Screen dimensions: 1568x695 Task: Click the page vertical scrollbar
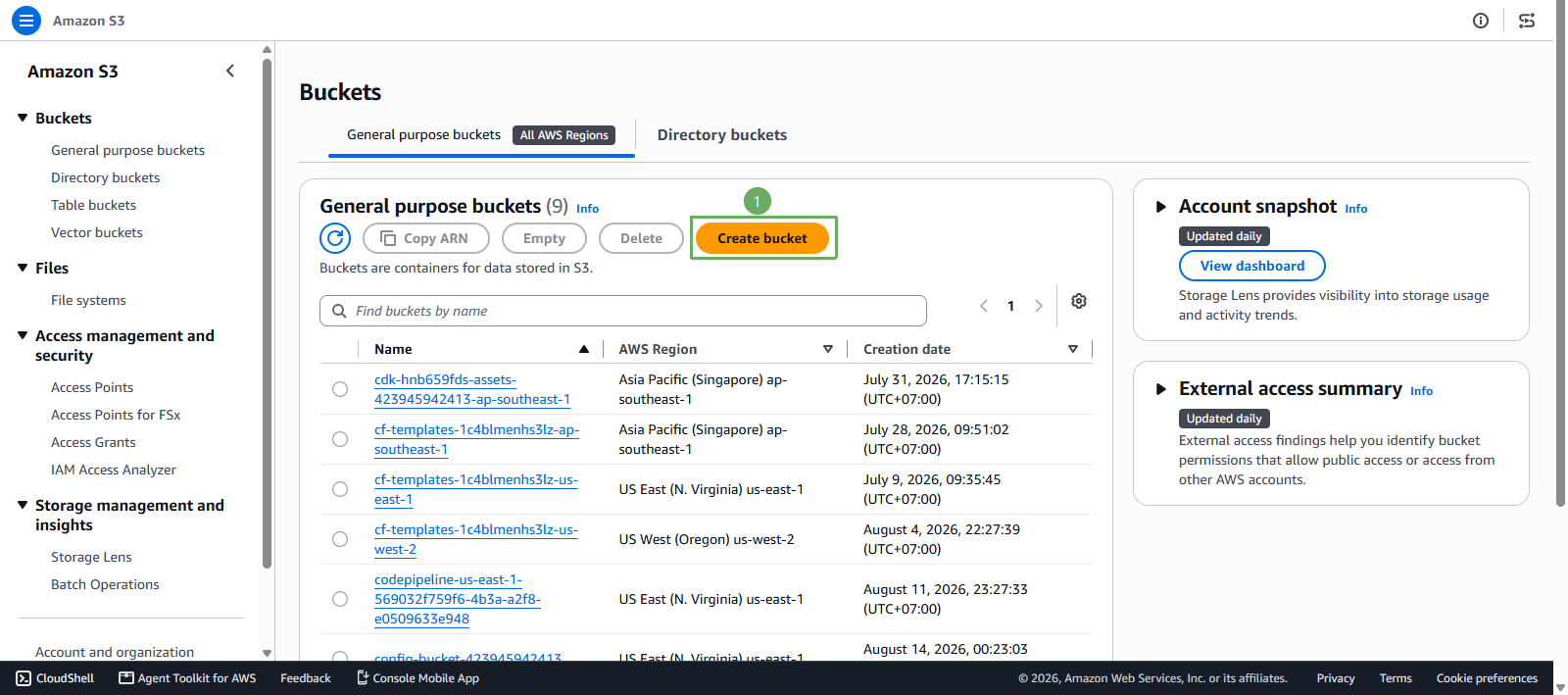pyautogui.click(x=1560, y=255)
